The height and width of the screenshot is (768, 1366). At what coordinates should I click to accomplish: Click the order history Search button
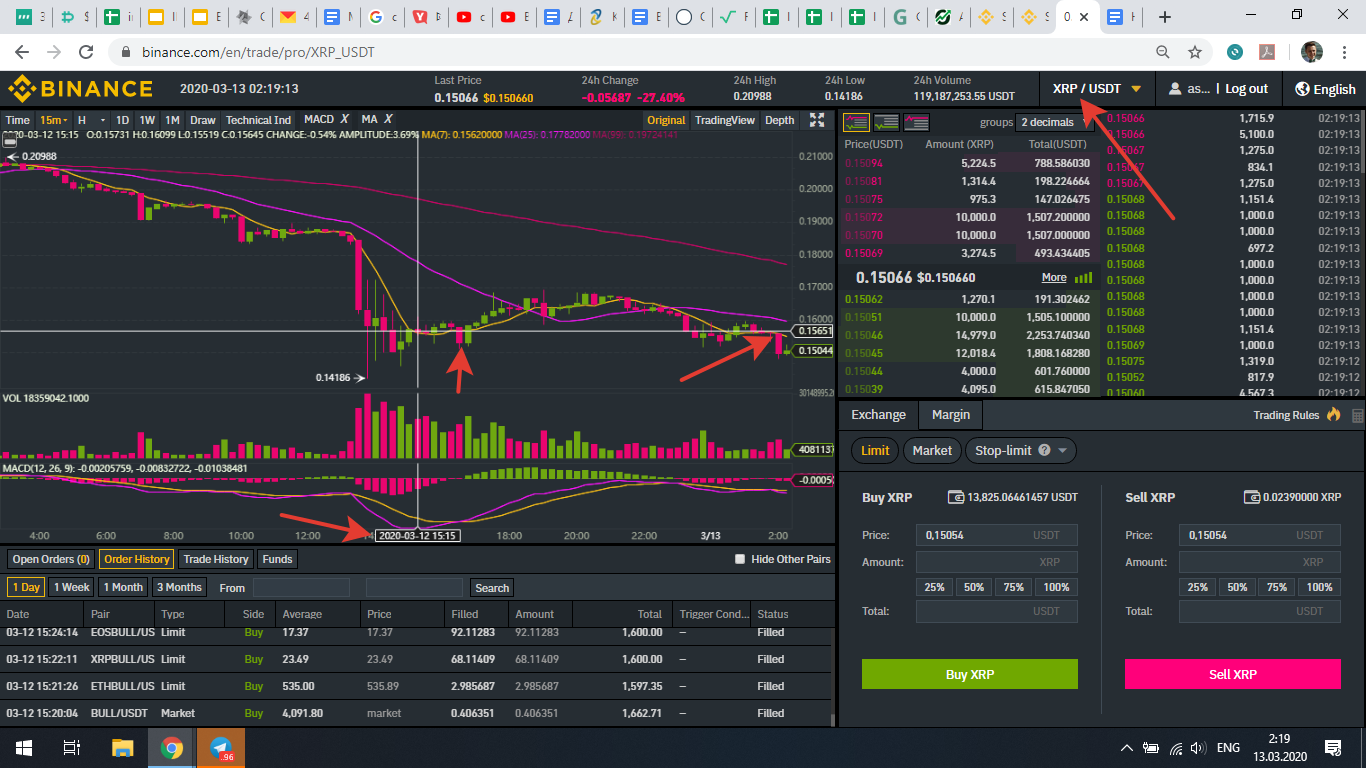492,588
